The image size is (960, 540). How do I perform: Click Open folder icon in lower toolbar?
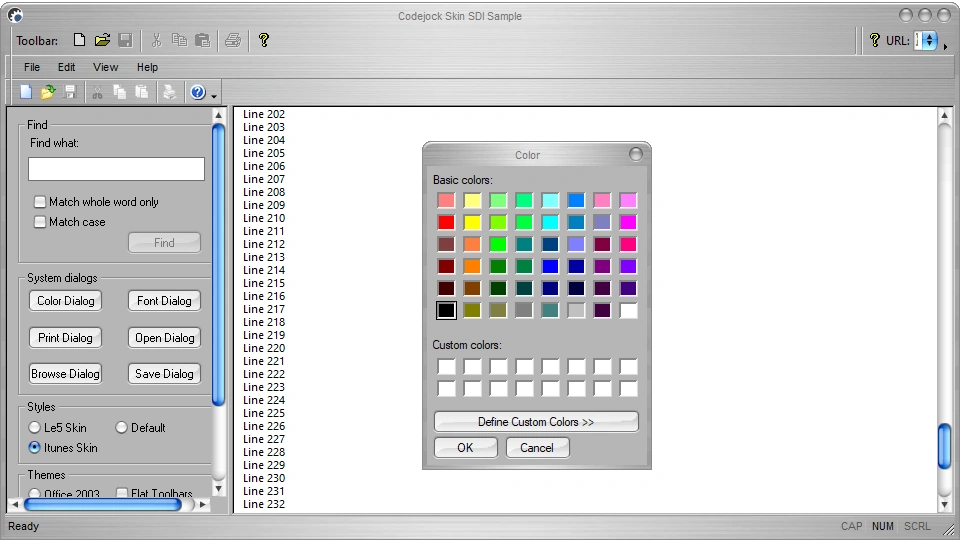[48, 92]
